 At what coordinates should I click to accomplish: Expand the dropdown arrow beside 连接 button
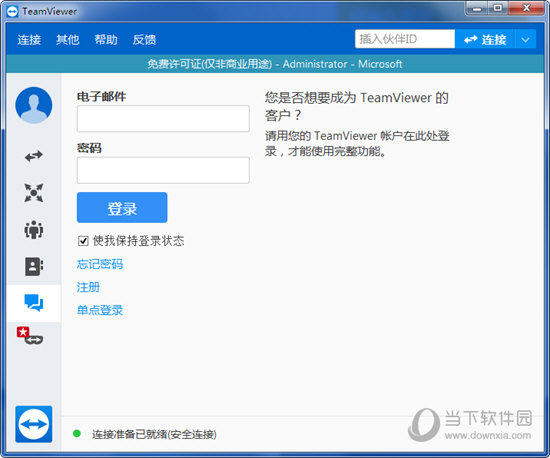pyautogui.click(x=525, y=39)
